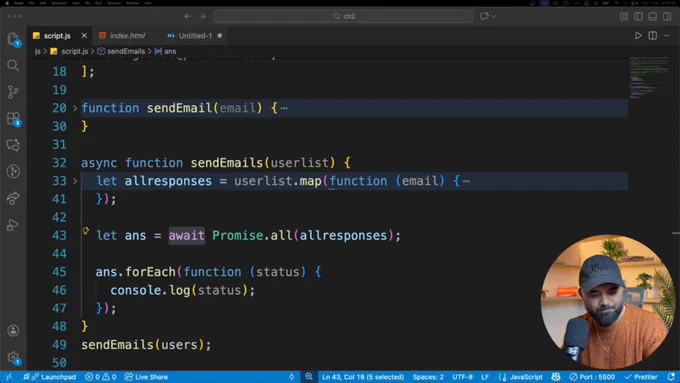Open notifications bell in status bar
The image size is (680, 383).
671,376
